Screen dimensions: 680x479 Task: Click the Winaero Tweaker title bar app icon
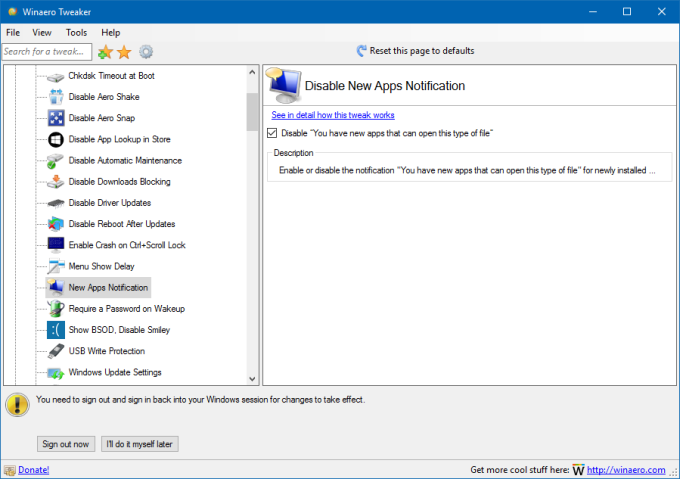(13, 12)
